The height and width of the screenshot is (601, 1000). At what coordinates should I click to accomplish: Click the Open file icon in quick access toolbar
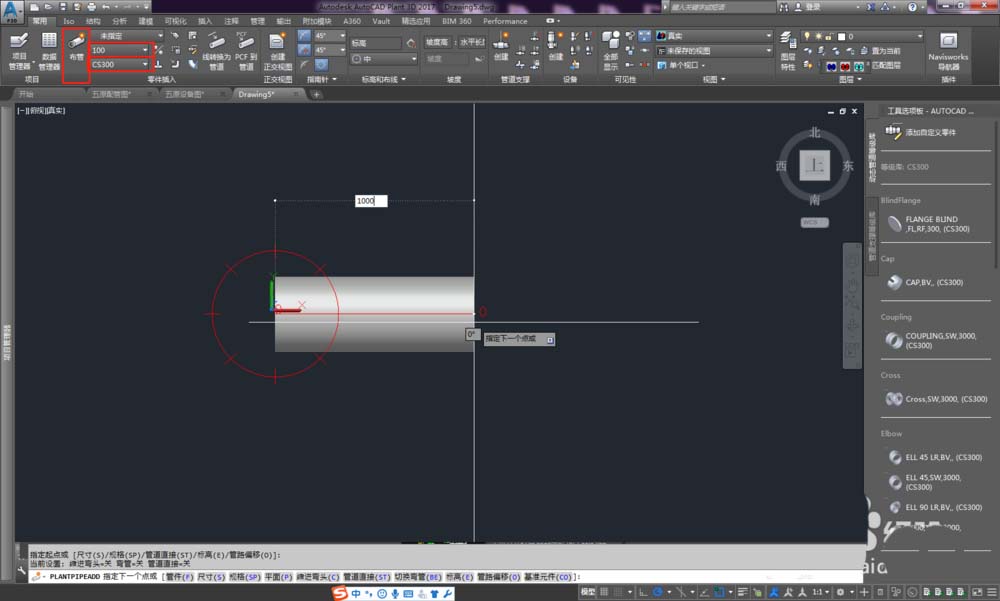(x=48, y=7)
